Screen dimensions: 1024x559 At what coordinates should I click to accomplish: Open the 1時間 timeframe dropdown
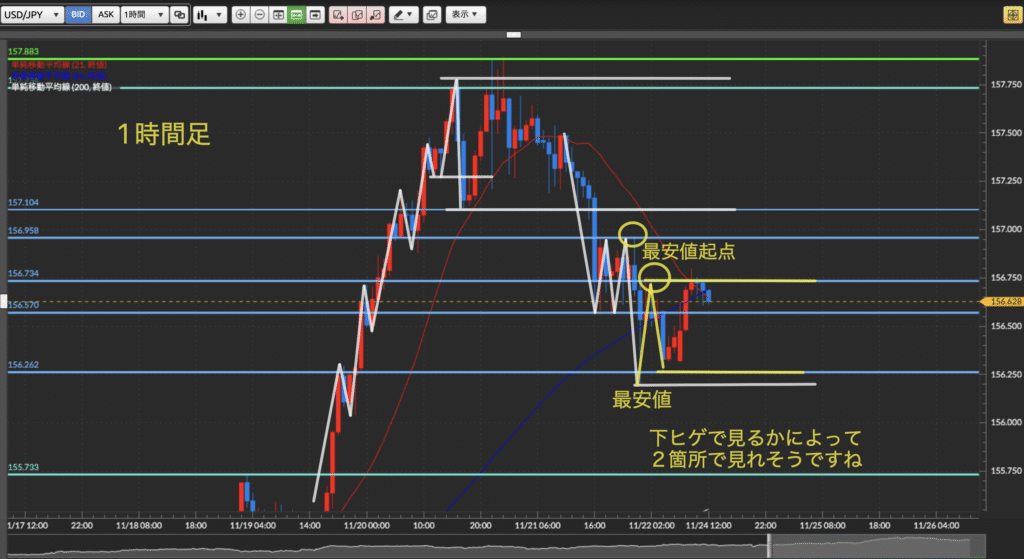pos(144,16)
